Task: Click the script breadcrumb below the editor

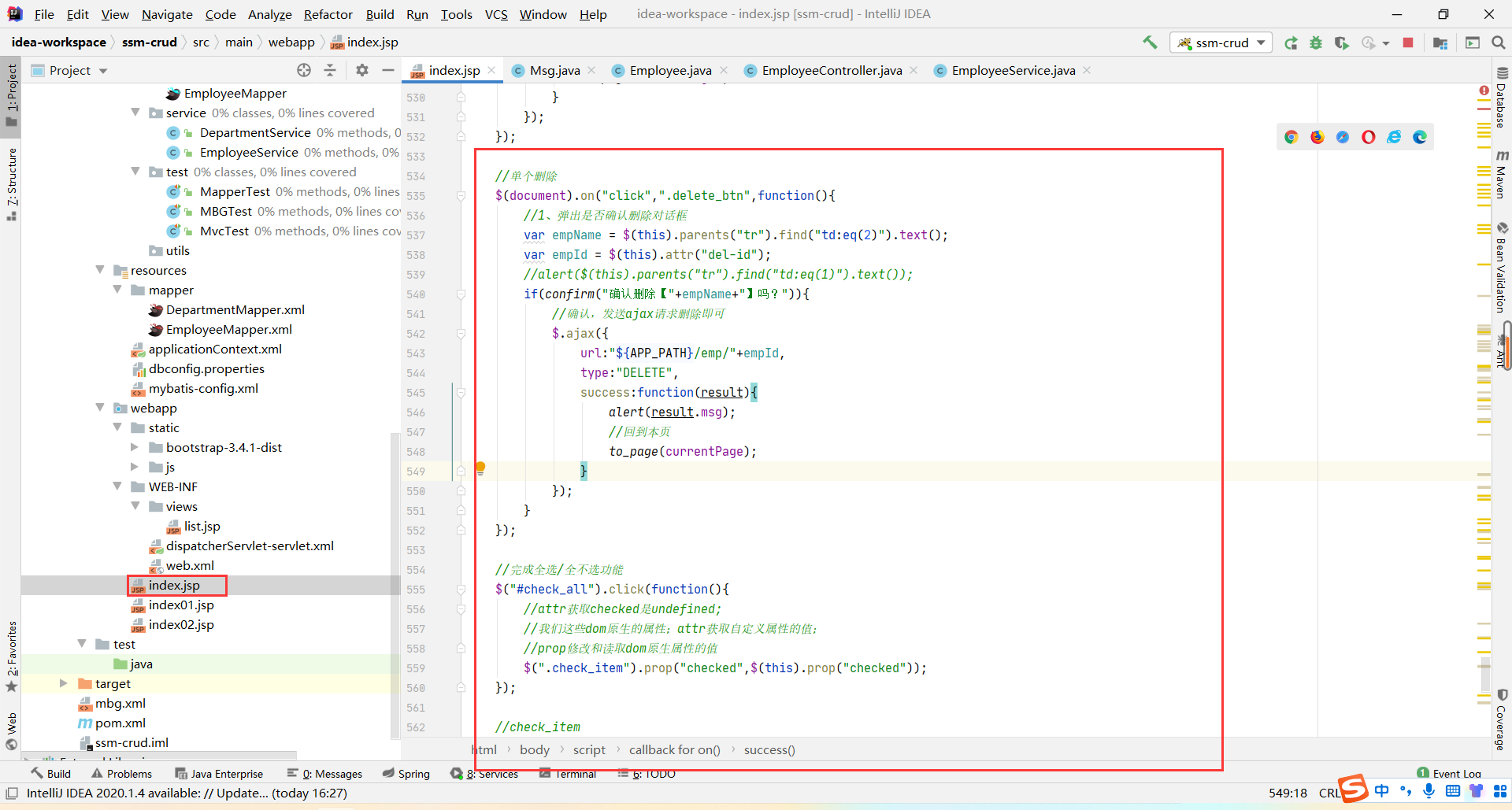Action: 589,749
